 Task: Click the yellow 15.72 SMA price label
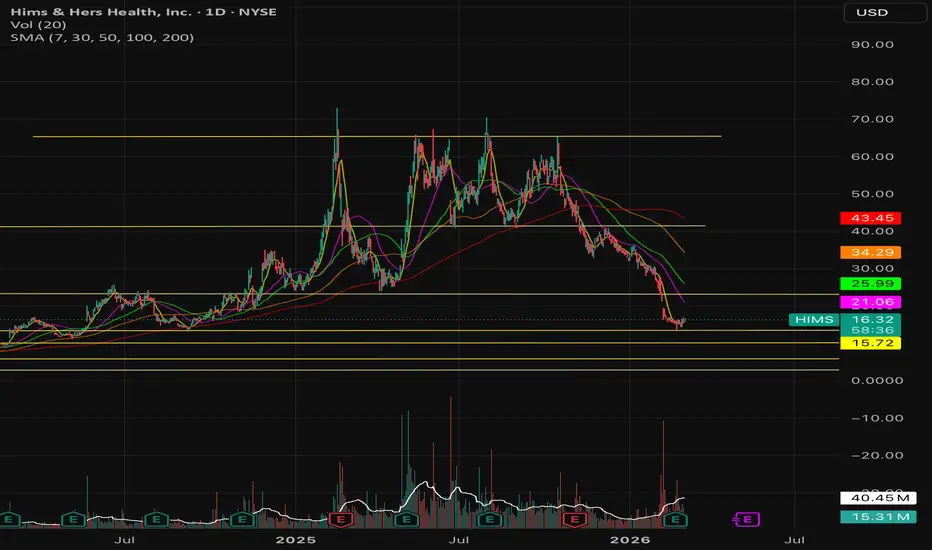[x=871, y=343]
